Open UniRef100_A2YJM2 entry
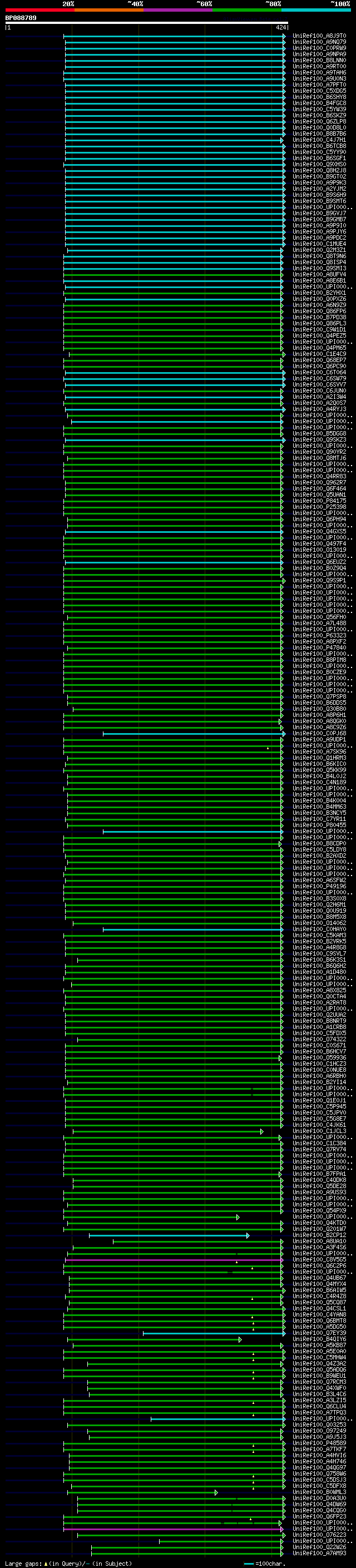This screenshot has width=356, height=1568. click(319, 189)
